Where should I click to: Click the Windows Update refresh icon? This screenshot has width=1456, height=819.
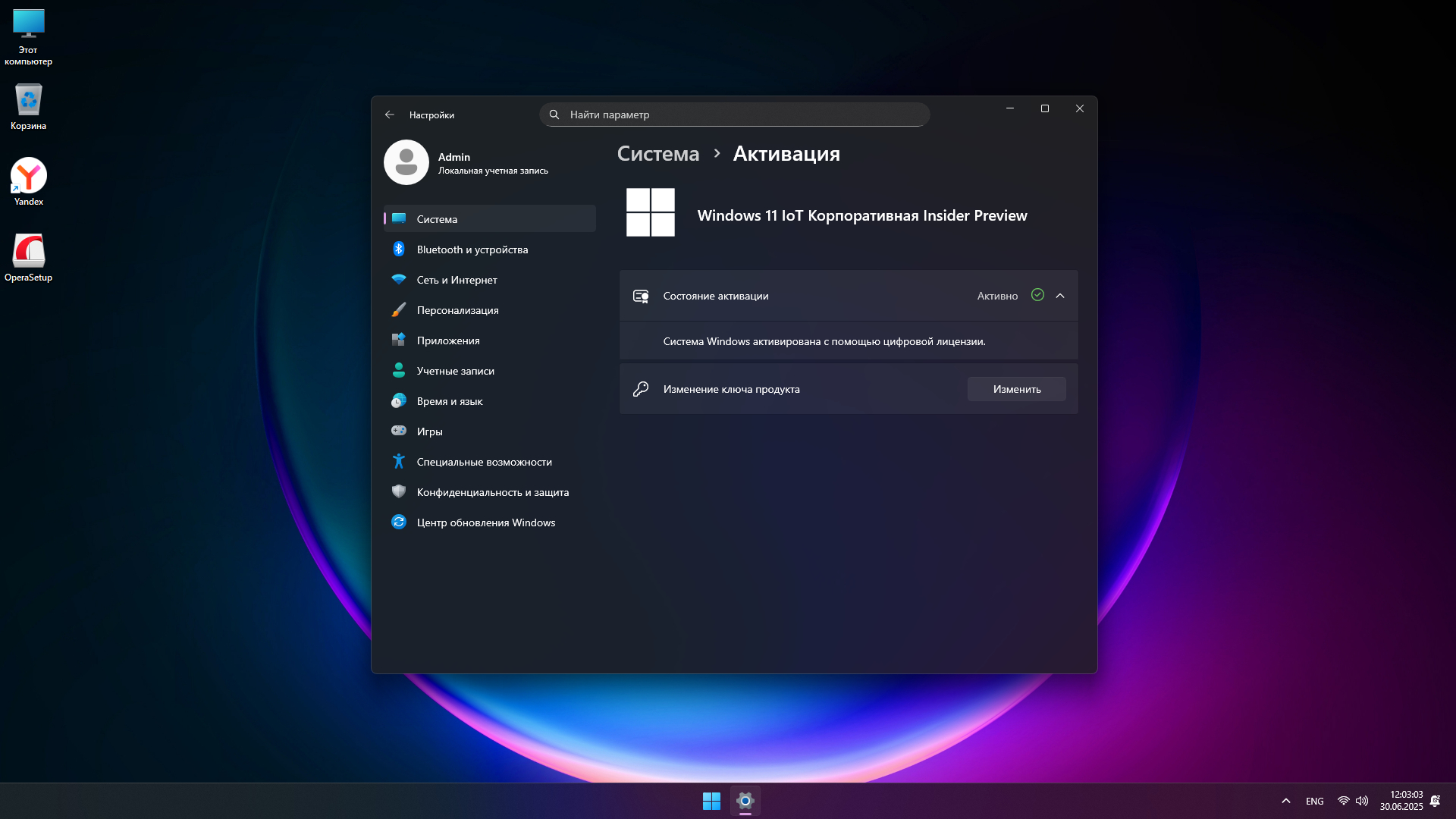tap(399, 522)
